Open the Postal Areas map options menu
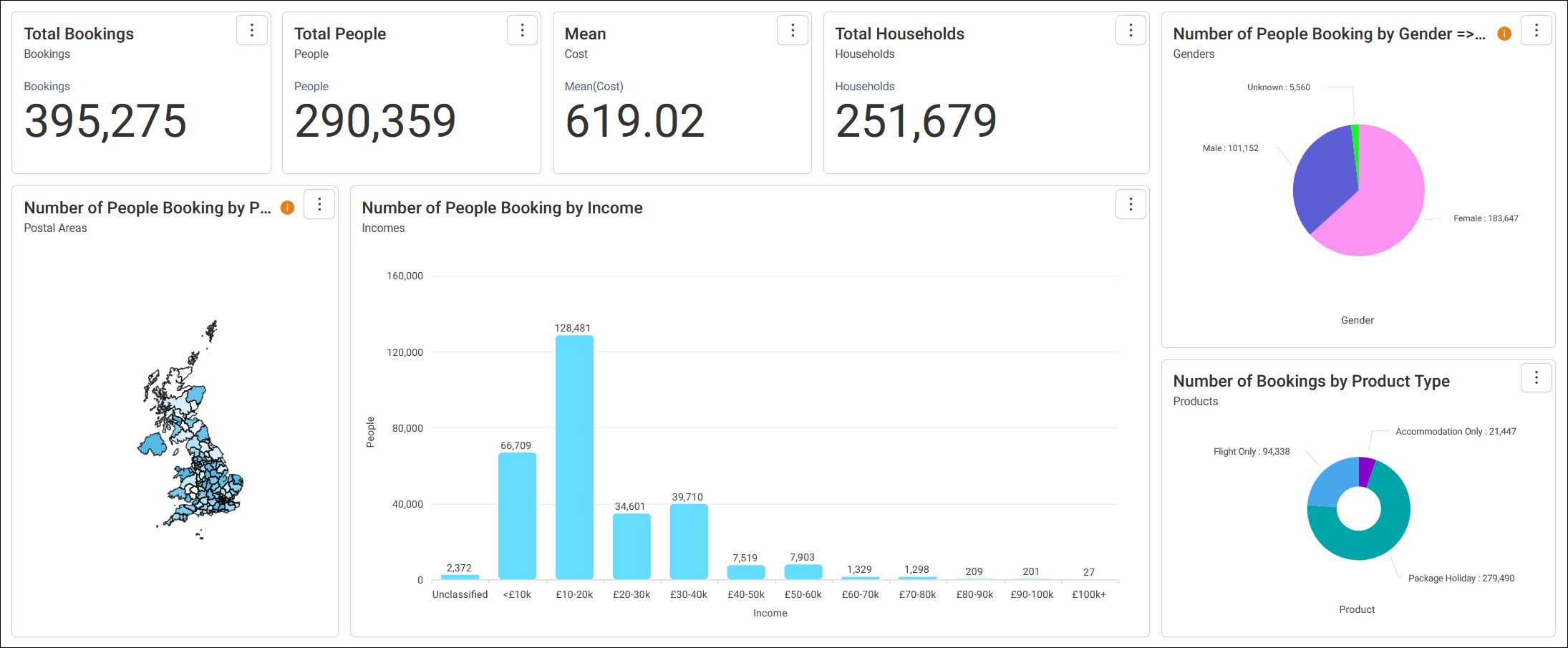Screen dimensions: 1568x648 319,204
